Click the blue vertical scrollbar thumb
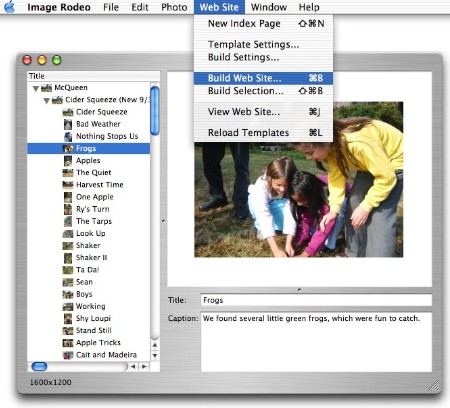450x408 pixels. (155, 110)
